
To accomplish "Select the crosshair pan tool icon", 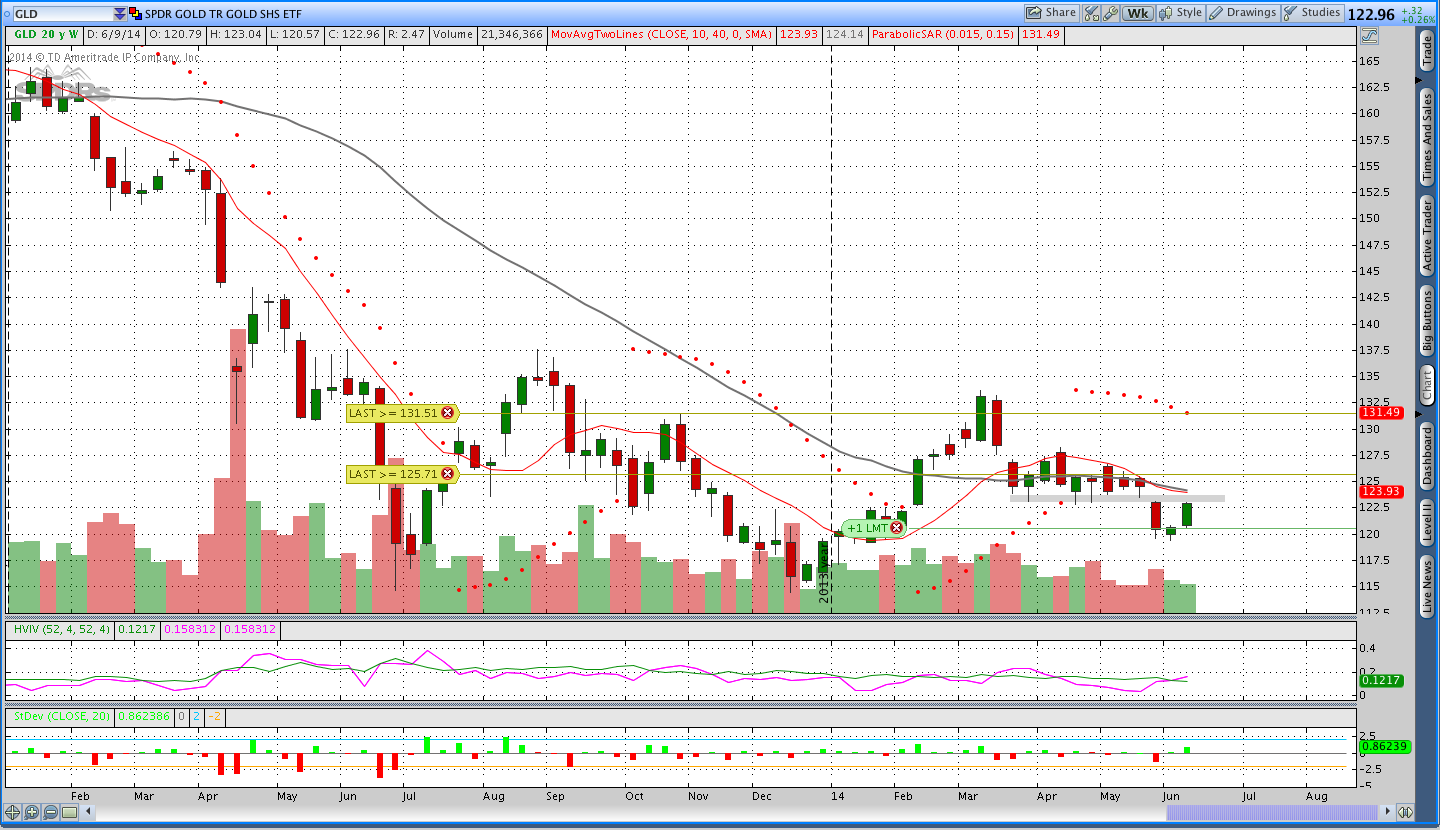I will click(13, 812).
